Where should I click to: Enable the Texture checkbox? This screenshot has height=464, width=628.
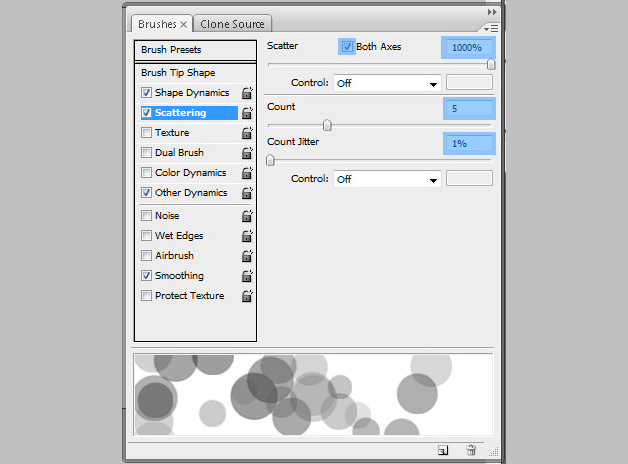[x=147, y=133]
